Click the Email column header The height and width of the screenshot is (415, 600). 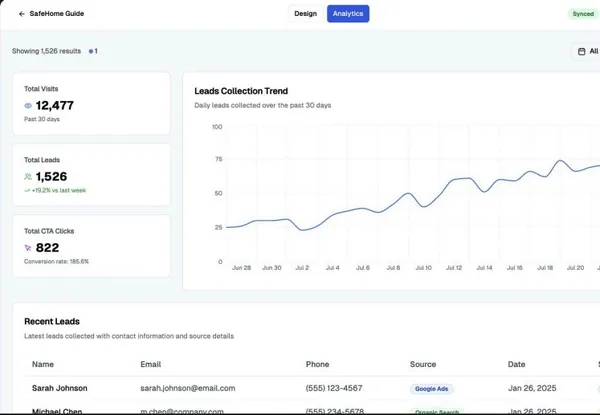[150, 364]
